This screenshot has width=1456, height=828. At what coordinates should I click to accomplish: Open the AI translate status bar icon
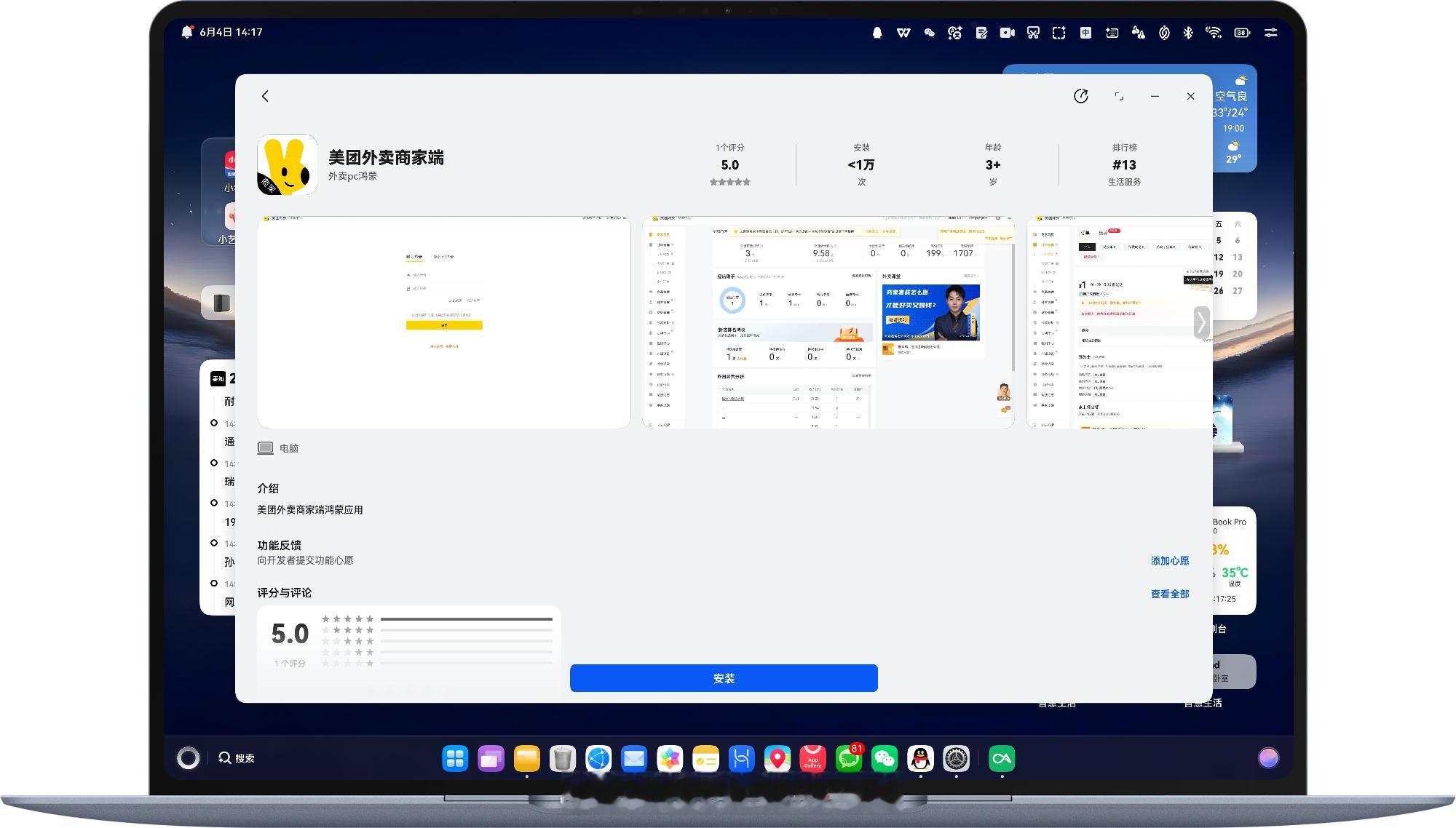(955, 33)
